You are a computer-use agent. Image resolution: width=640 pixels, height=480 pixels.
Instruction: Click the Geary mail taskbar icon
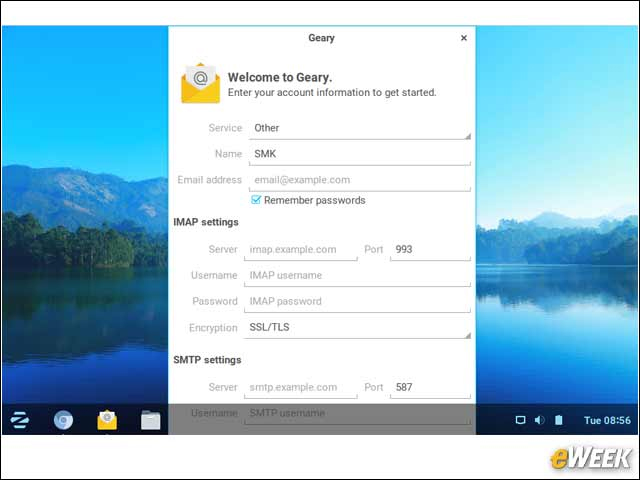(x=107, y=420)
